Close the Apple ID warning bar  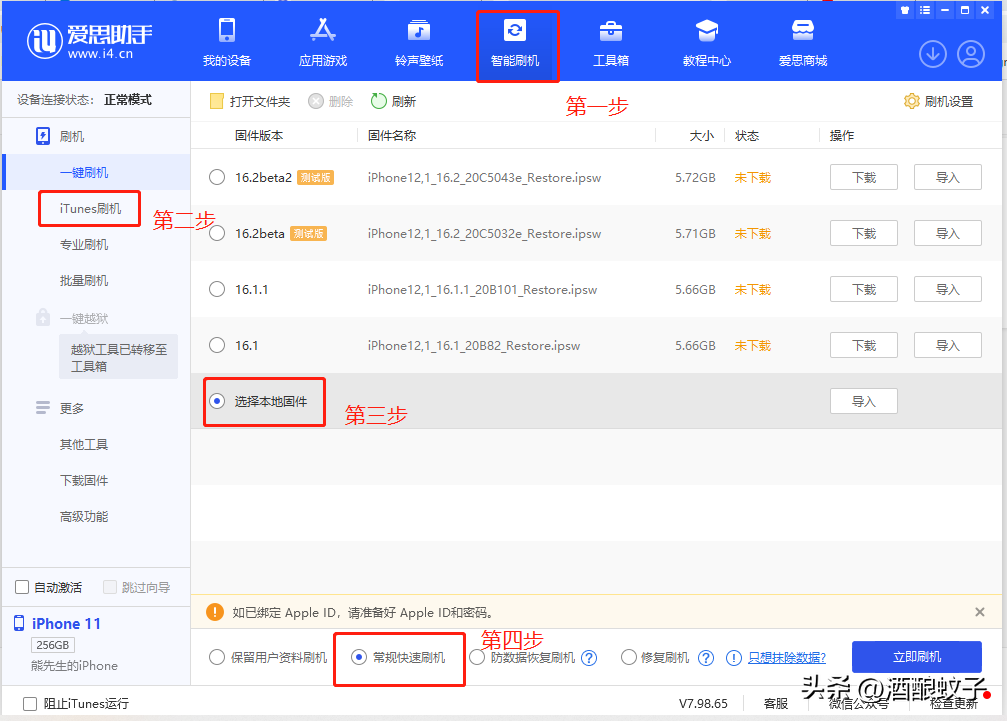click(979, 612)
